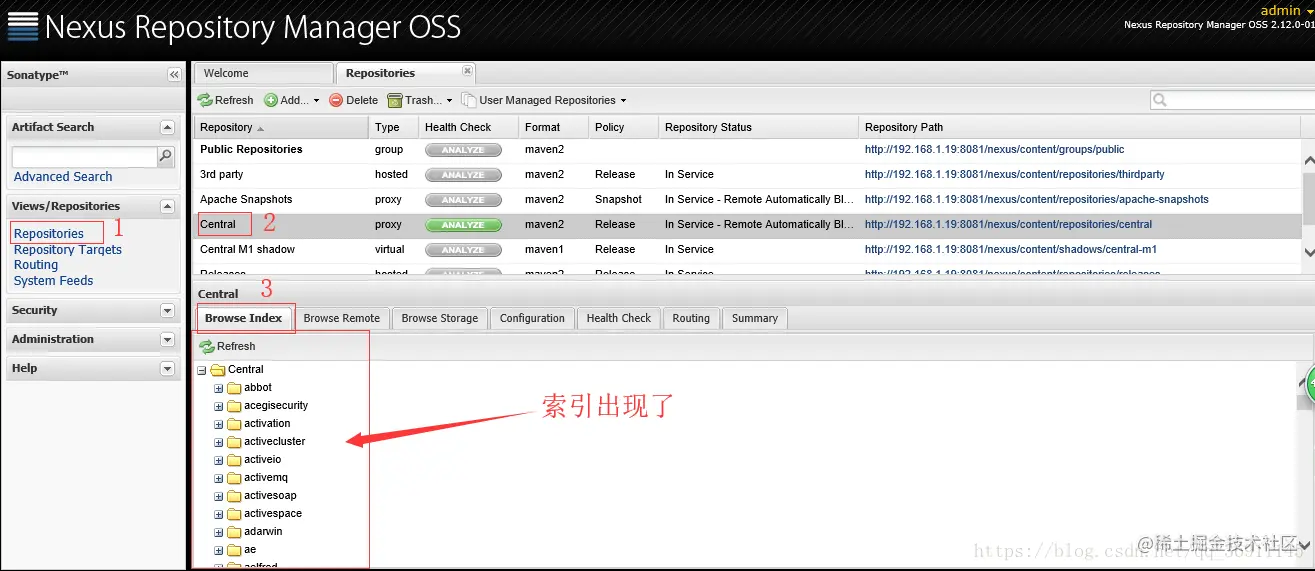
Task: Select the activespace folder
Action: tap(273, 514)
